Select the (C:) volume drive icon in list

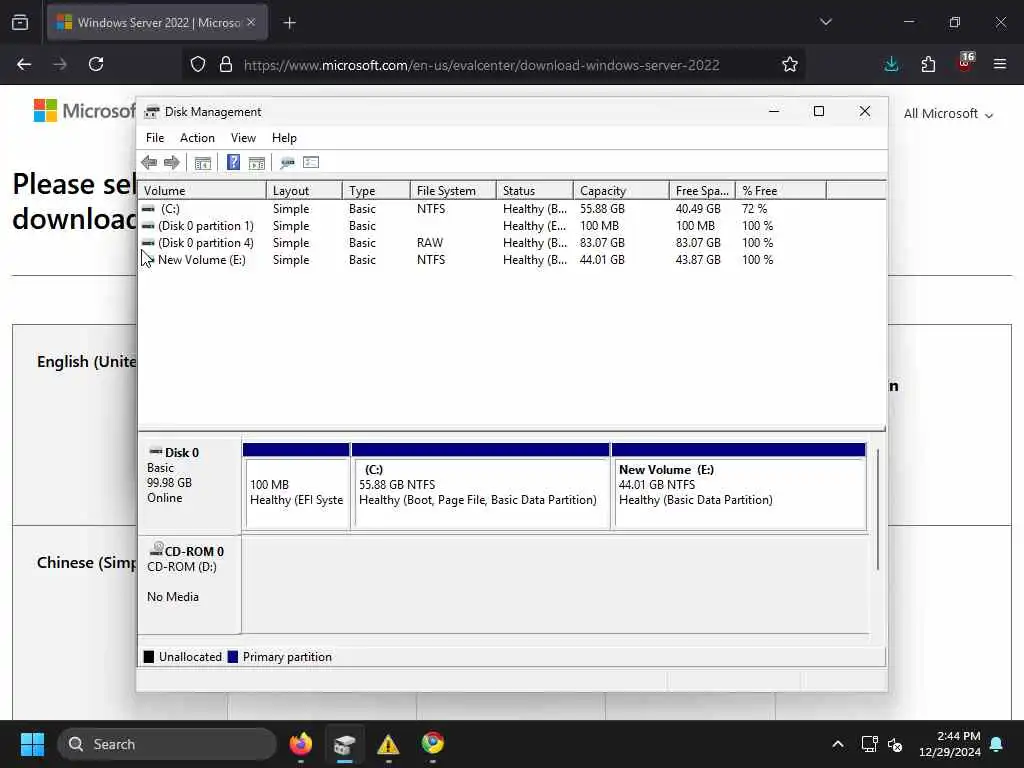[149, 209]
